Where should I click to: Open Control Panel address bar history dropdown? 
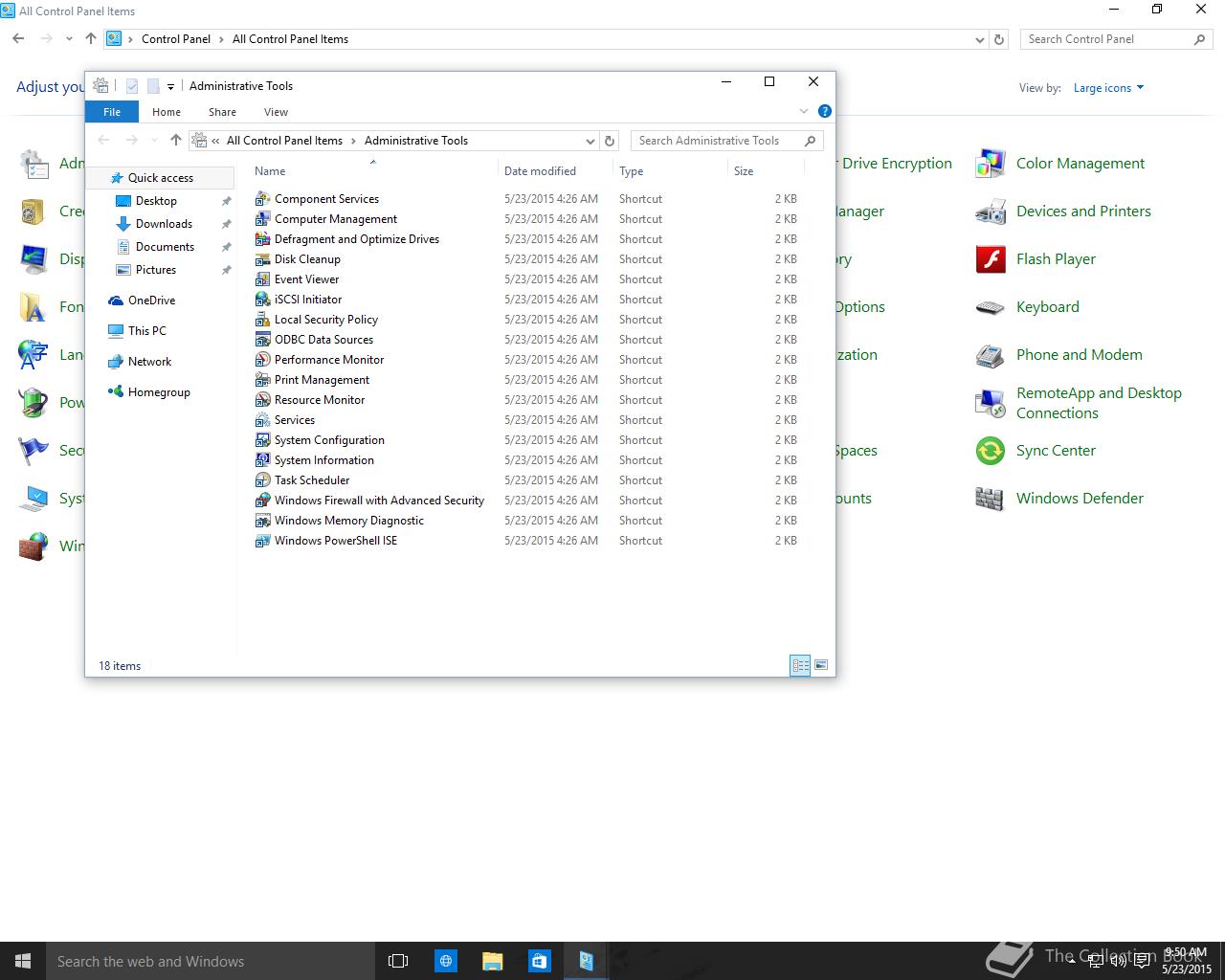(x=979, y=39)
